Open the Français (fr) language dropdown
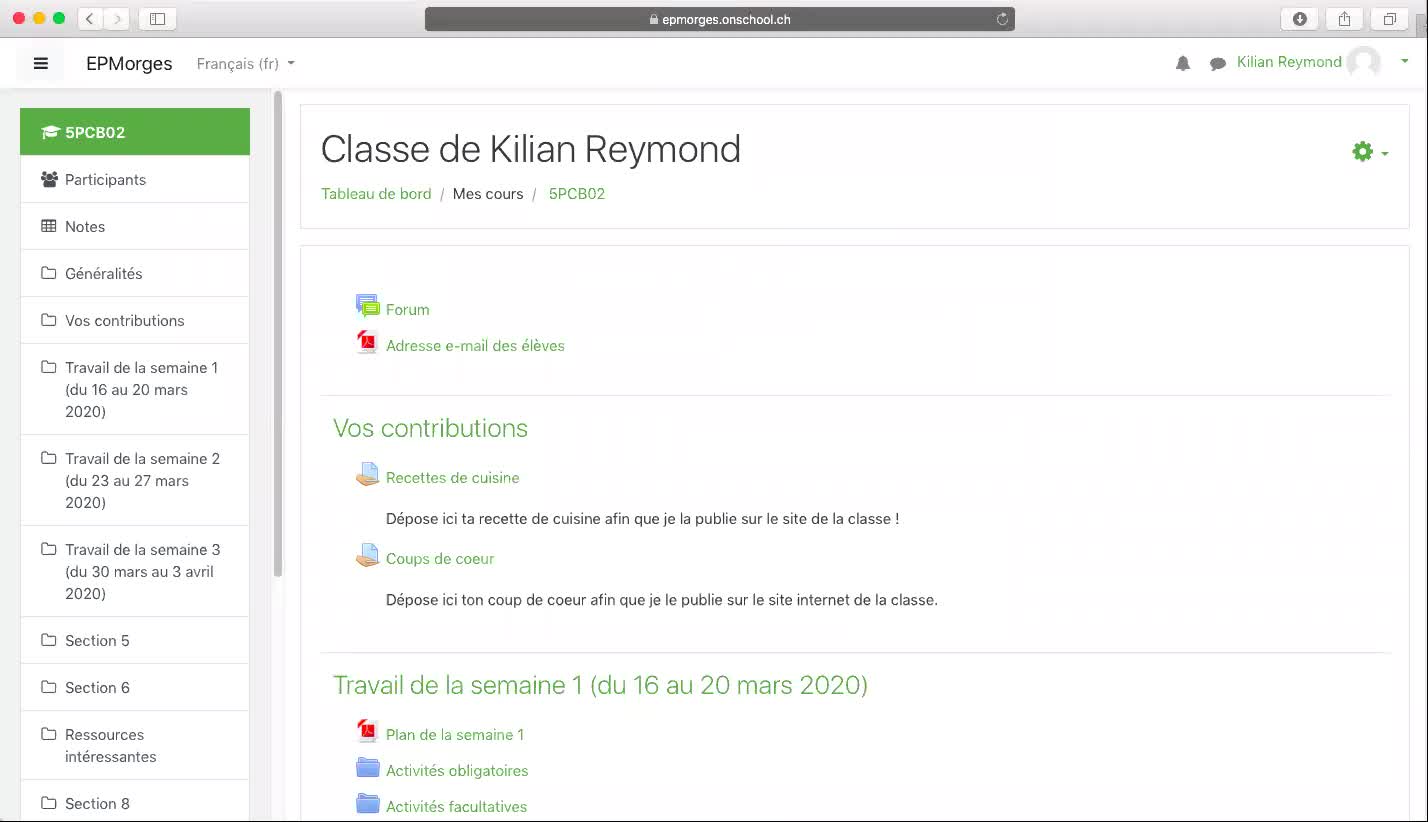This screenshot has width=1428, height=822. point(245,63)
